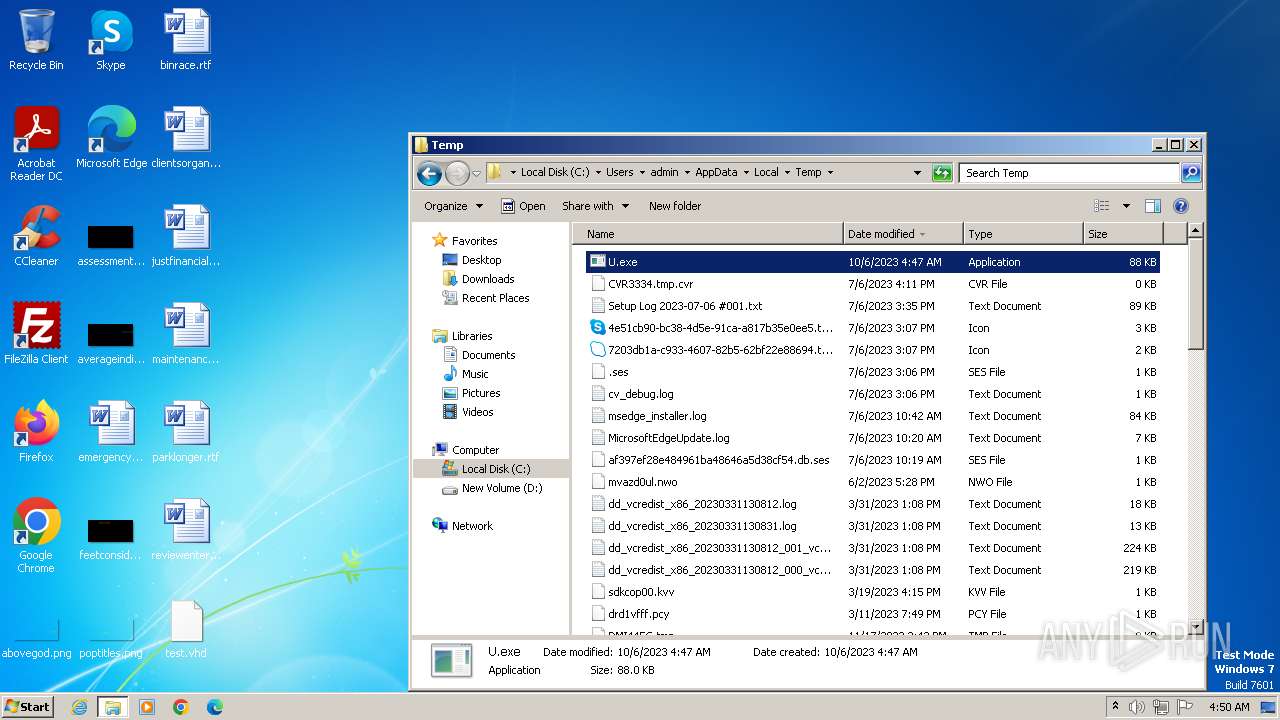This screenshot has width=1280, height=720.
Task: Show hidden tray icons arrow
Action: (1115, 707)
